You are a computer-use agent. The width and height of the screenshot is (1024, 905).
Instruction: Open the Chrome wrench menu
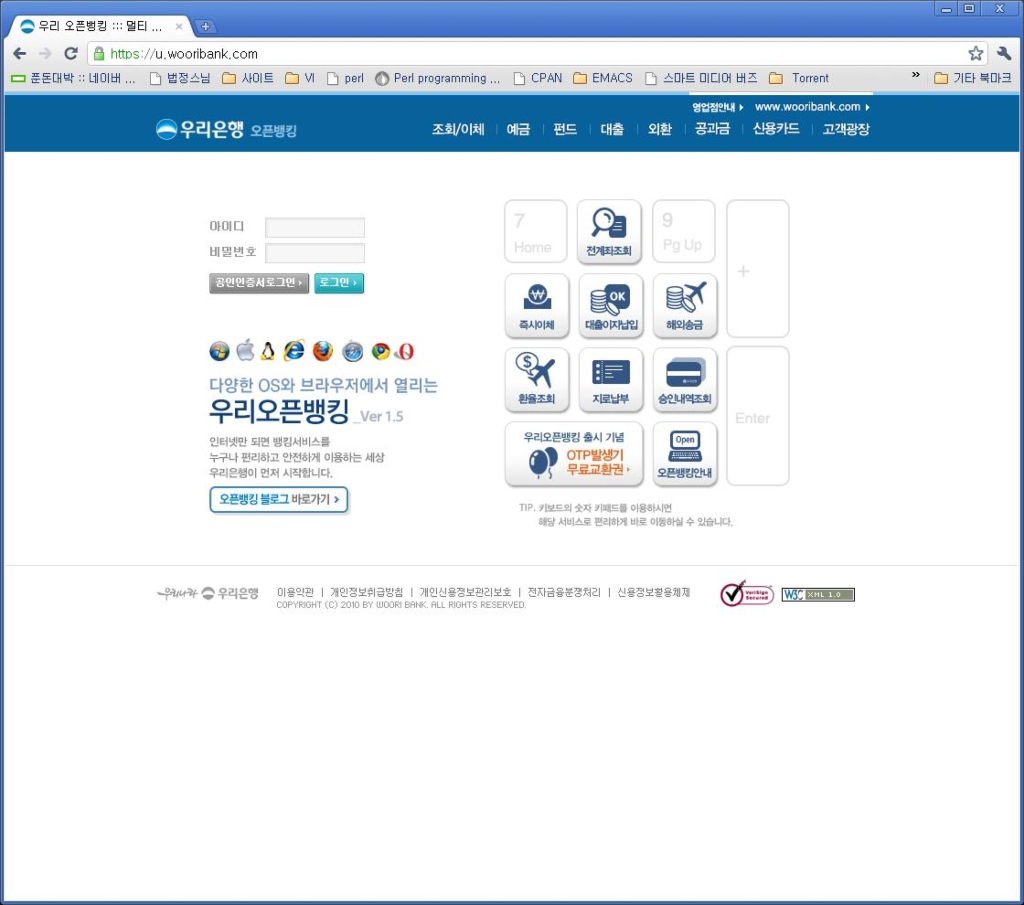click(x=1004, y=54)
